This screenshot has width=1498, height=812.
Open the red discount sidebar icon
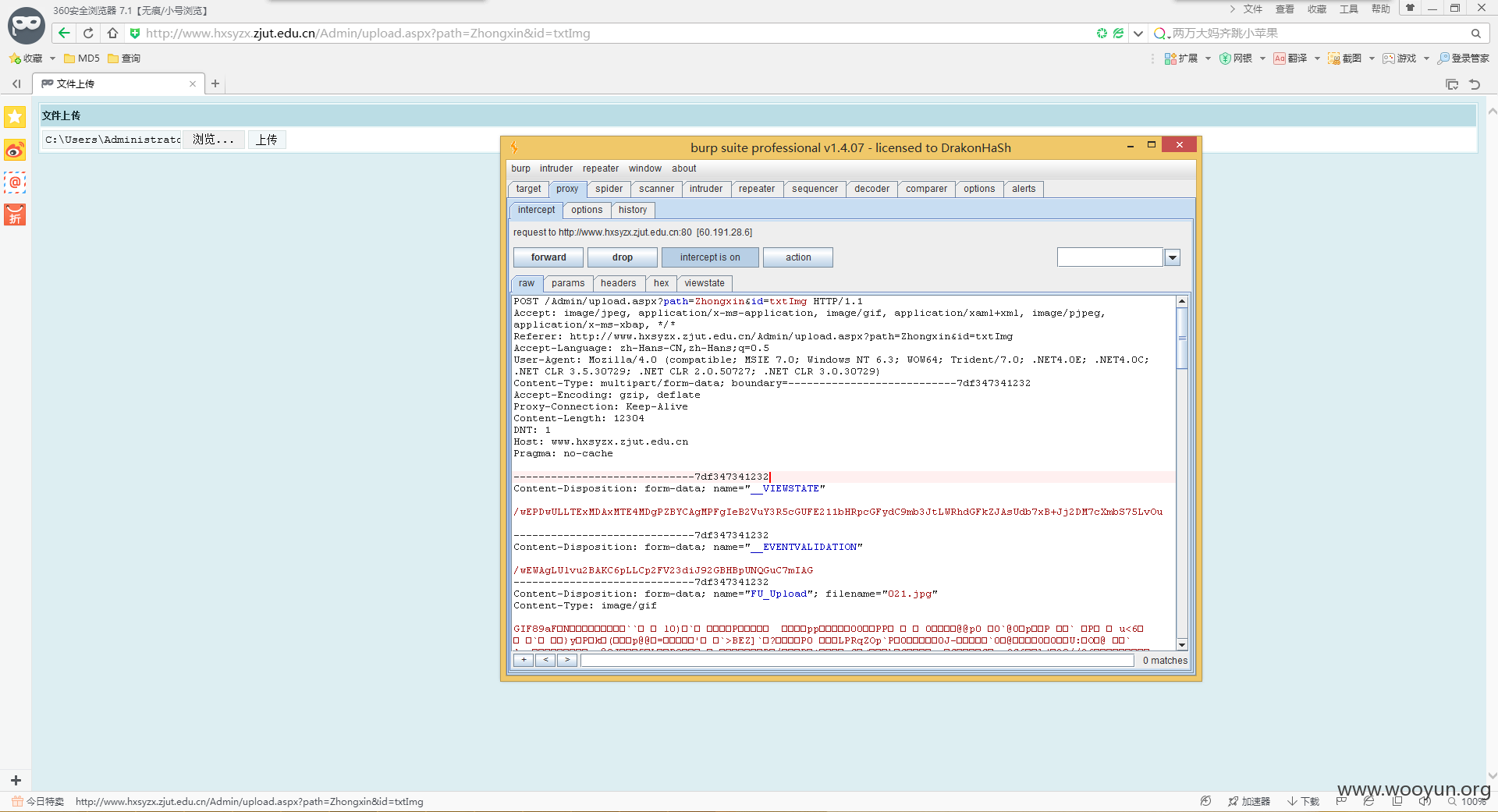tap(15, 215)
